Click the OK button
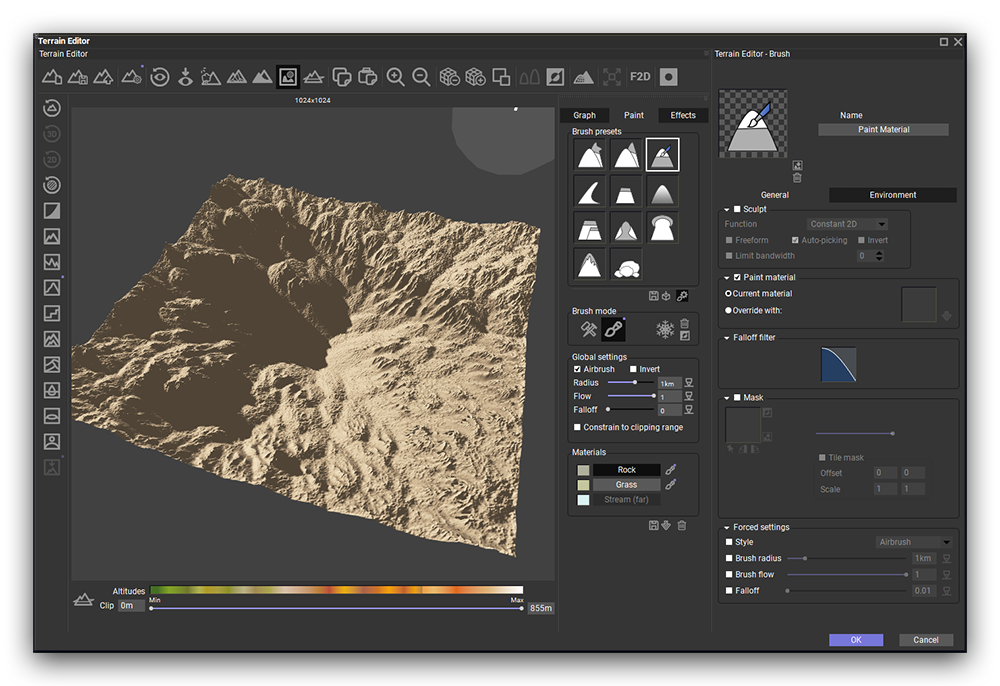 point(855,640)
